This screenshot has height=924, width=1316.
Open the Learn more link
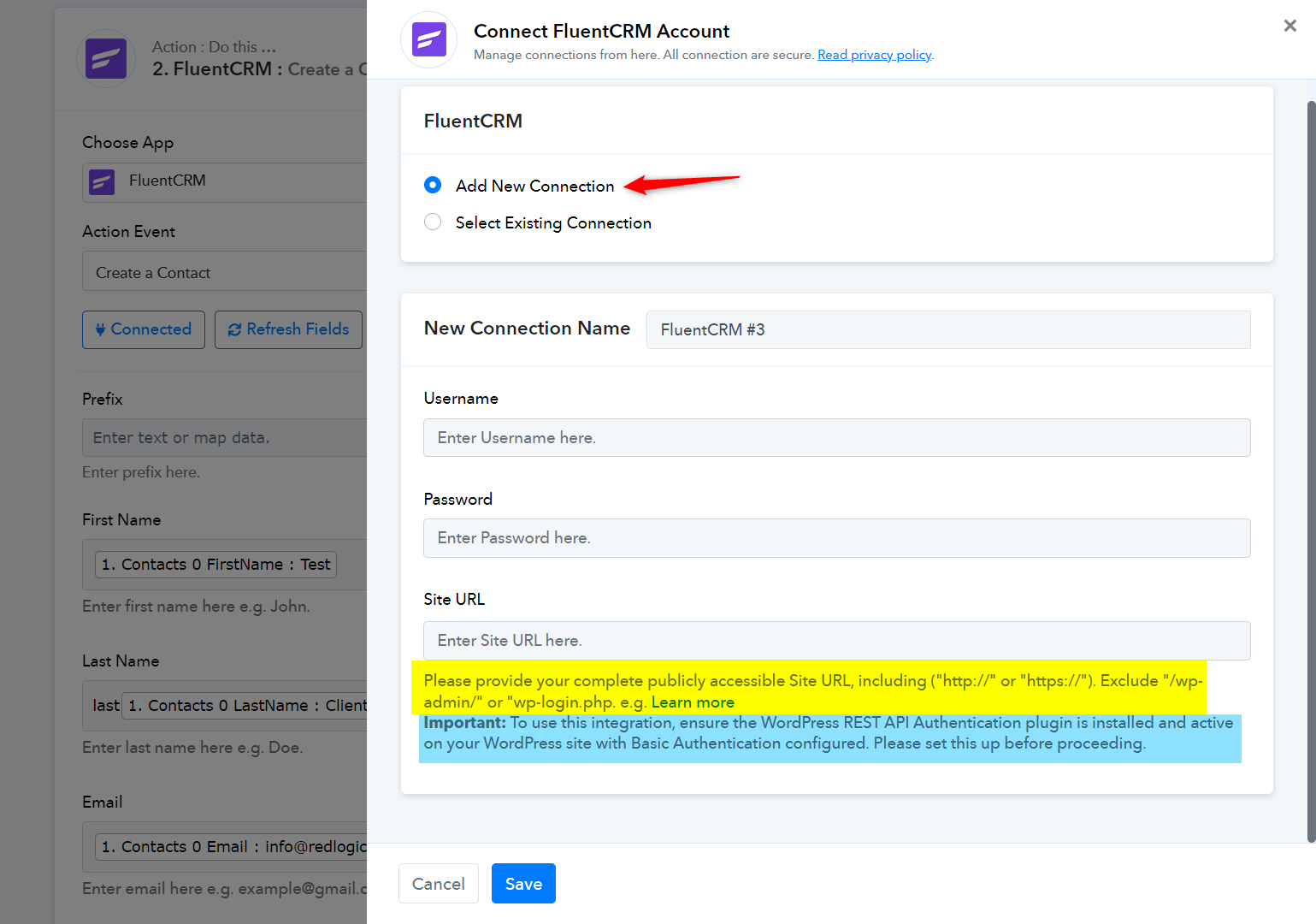coord(693,702)
